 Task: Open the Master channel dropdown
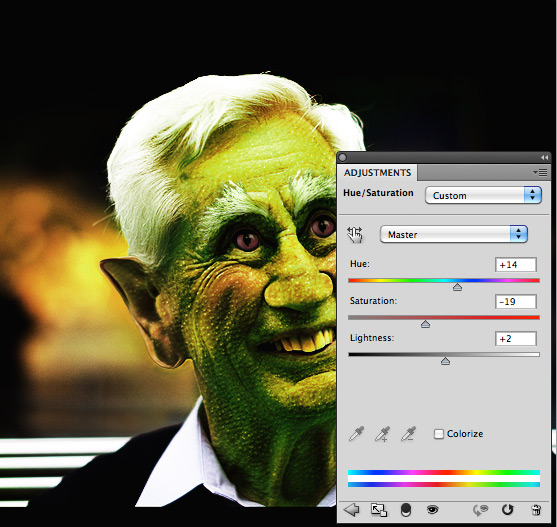(x=454, y=234)
